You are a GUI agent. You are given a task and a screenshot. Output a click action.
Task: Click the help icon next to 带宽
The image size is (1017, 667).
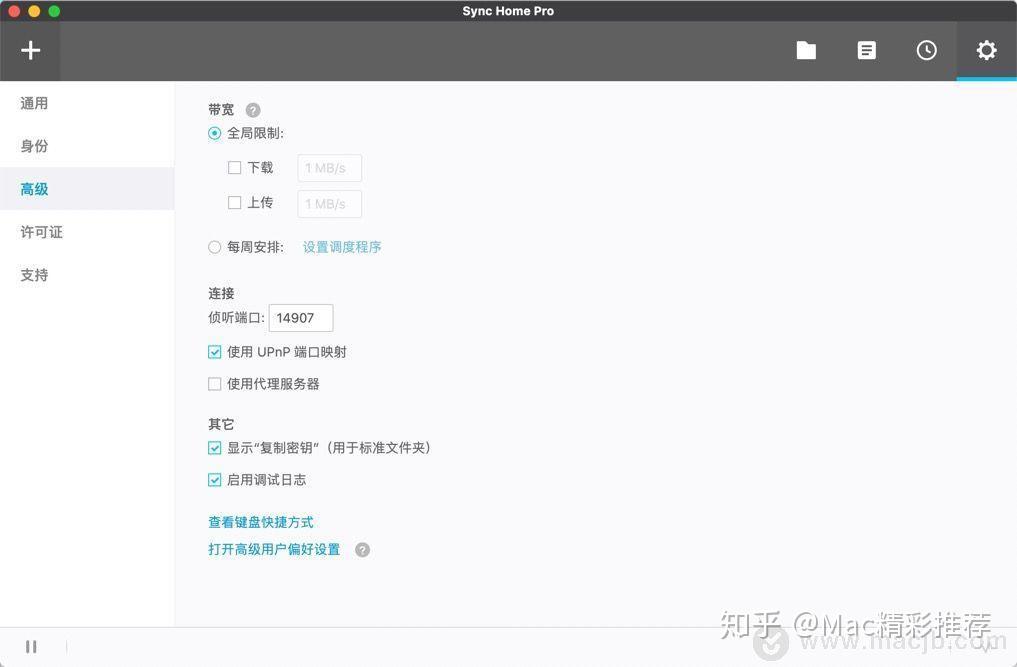(253, 110)
